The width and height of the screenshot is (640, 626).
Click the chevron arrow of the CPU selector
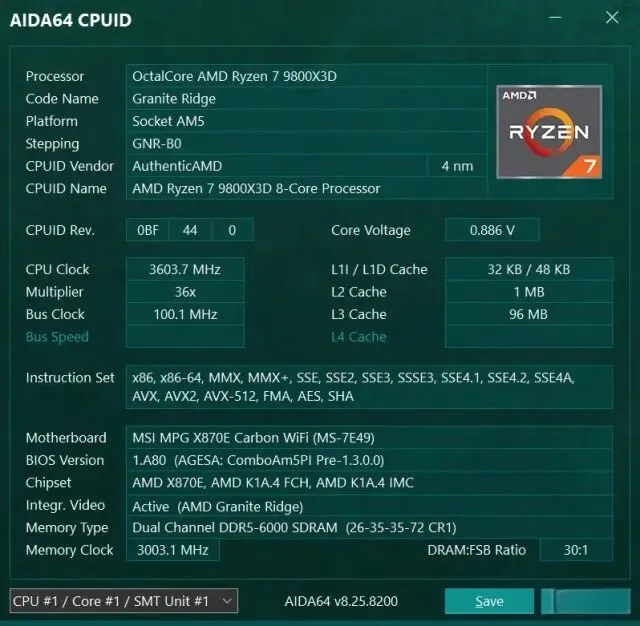227,601
